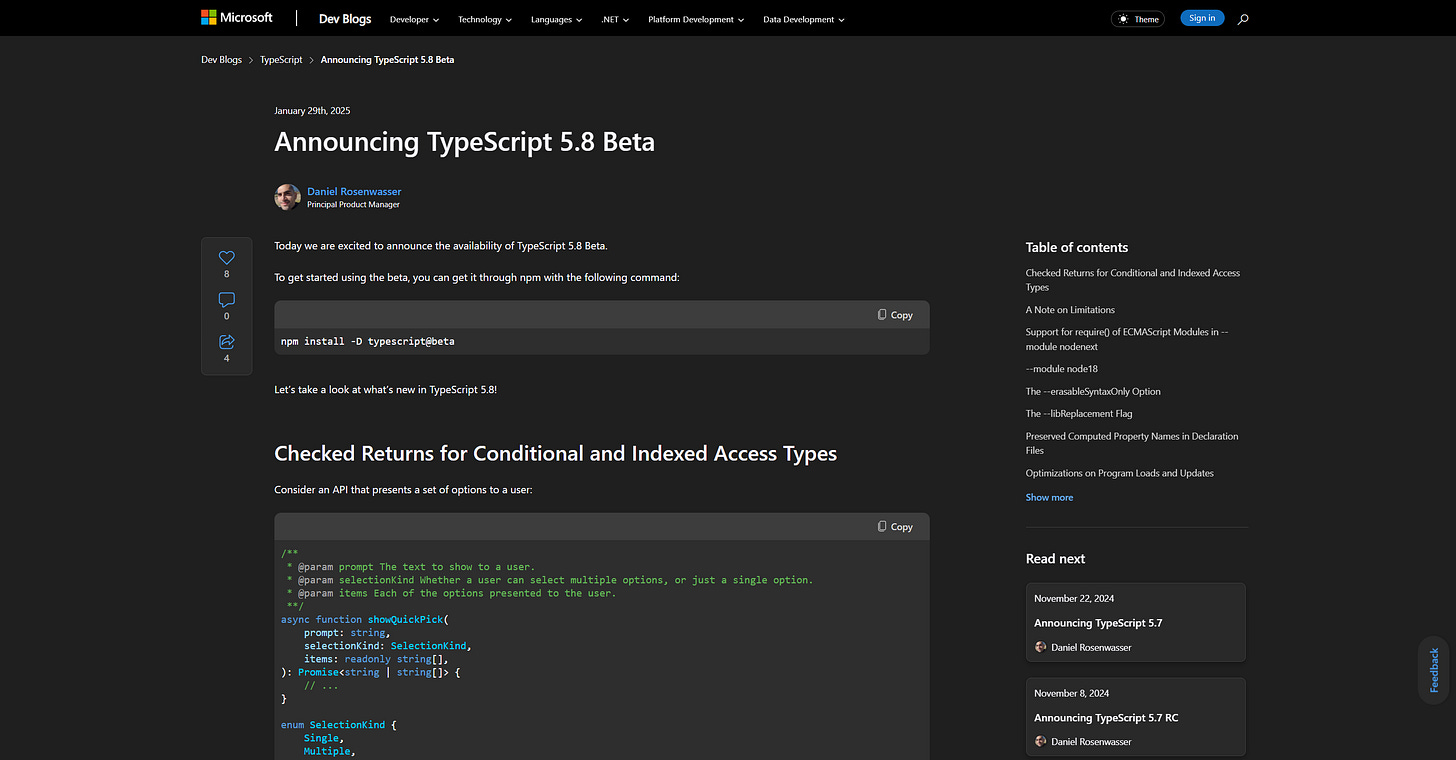The image size is (1456, 760).
Task: Click the Table of contents heading
Action: point(1077,247)
